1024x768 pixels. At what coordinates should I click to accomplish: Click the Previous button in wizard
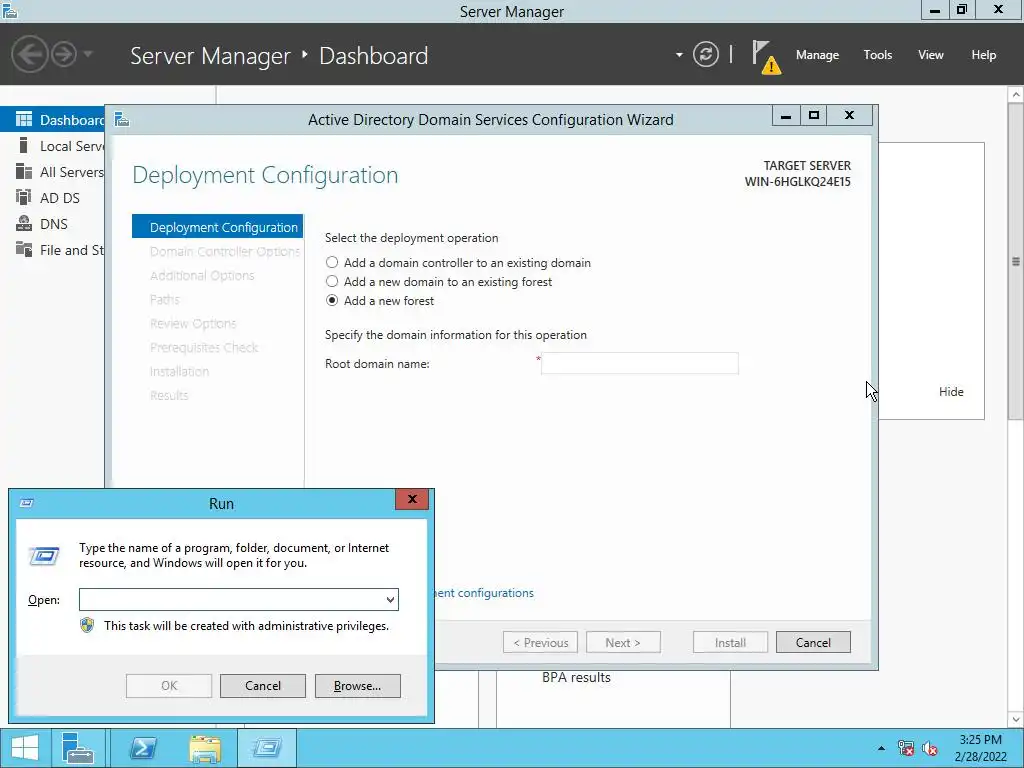tap(540, 643)
